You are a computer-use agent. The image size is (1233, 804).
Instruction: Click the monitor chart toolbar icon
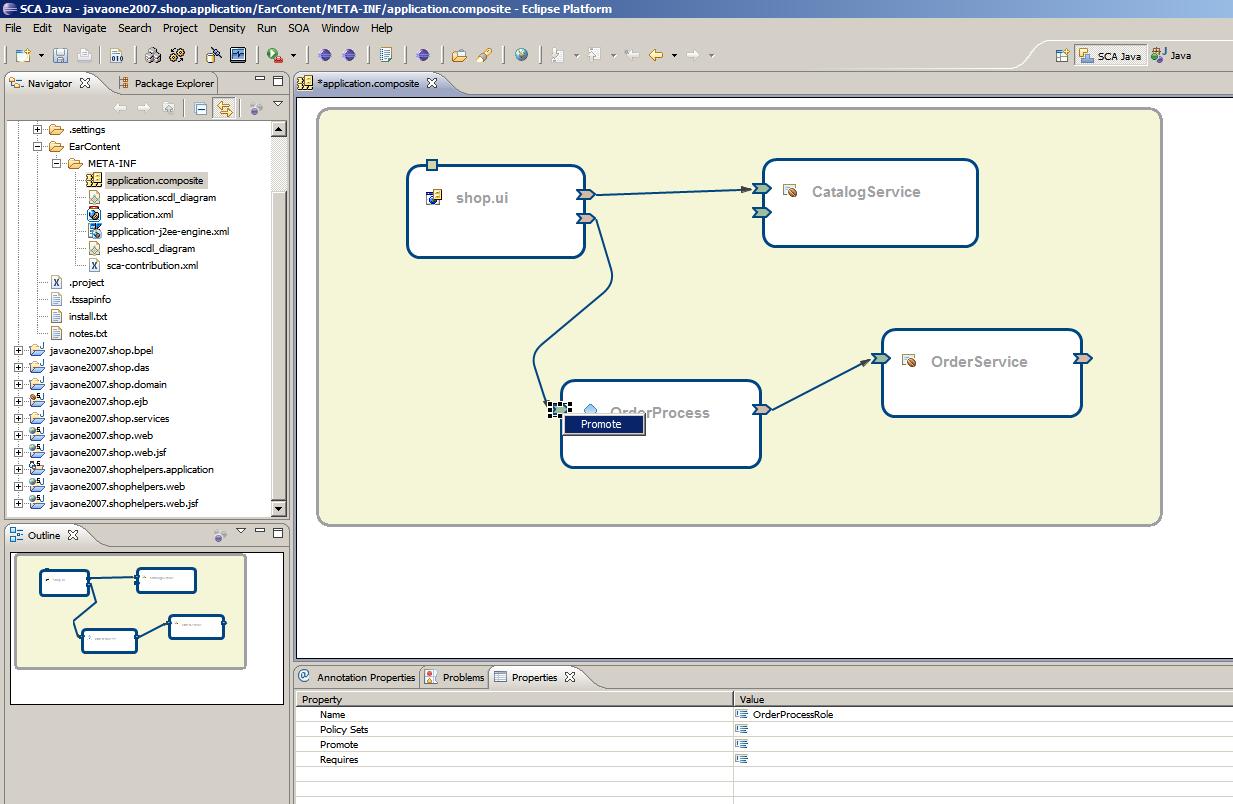click(239, 56)
